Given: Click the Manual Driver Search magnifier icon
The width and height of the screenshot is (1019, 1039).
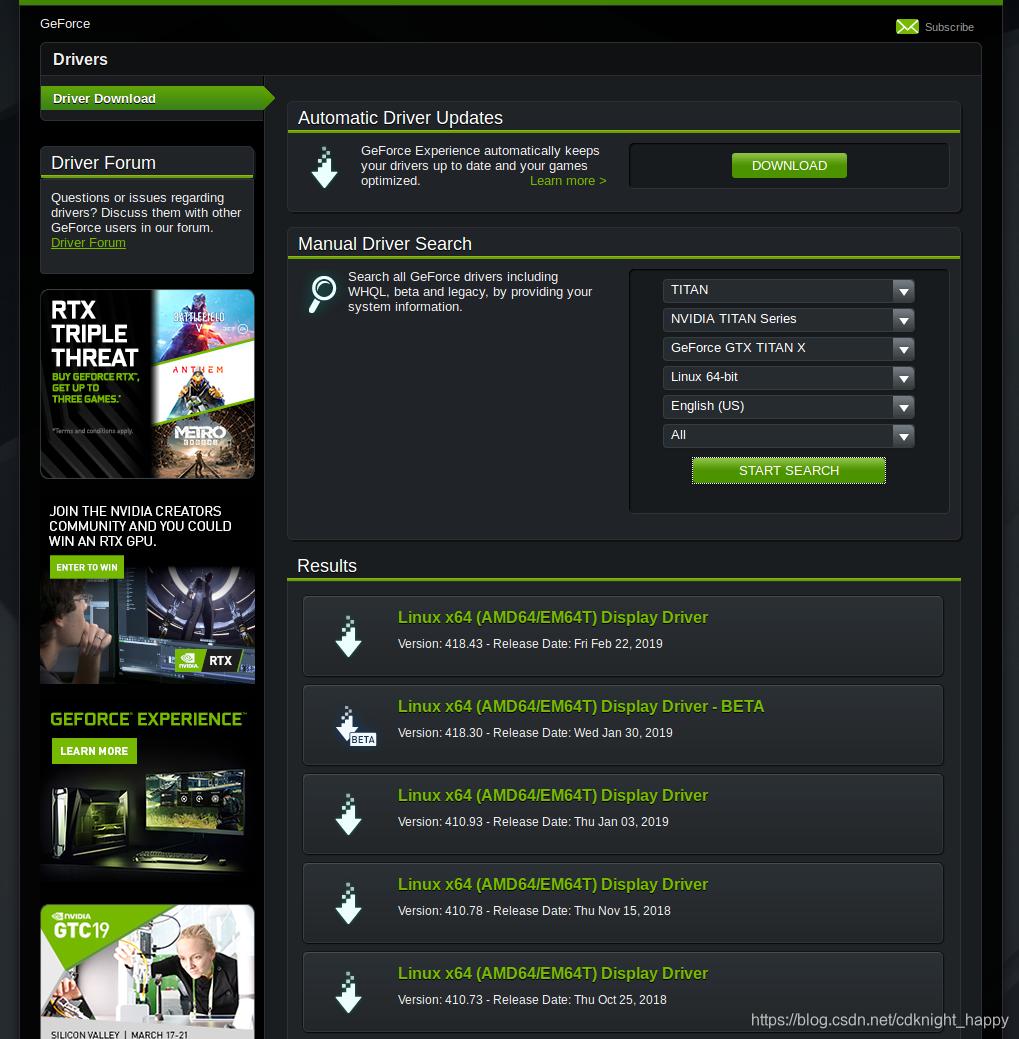Looking at the screenshot, I should pyautogui.click(x=323, y=294).
